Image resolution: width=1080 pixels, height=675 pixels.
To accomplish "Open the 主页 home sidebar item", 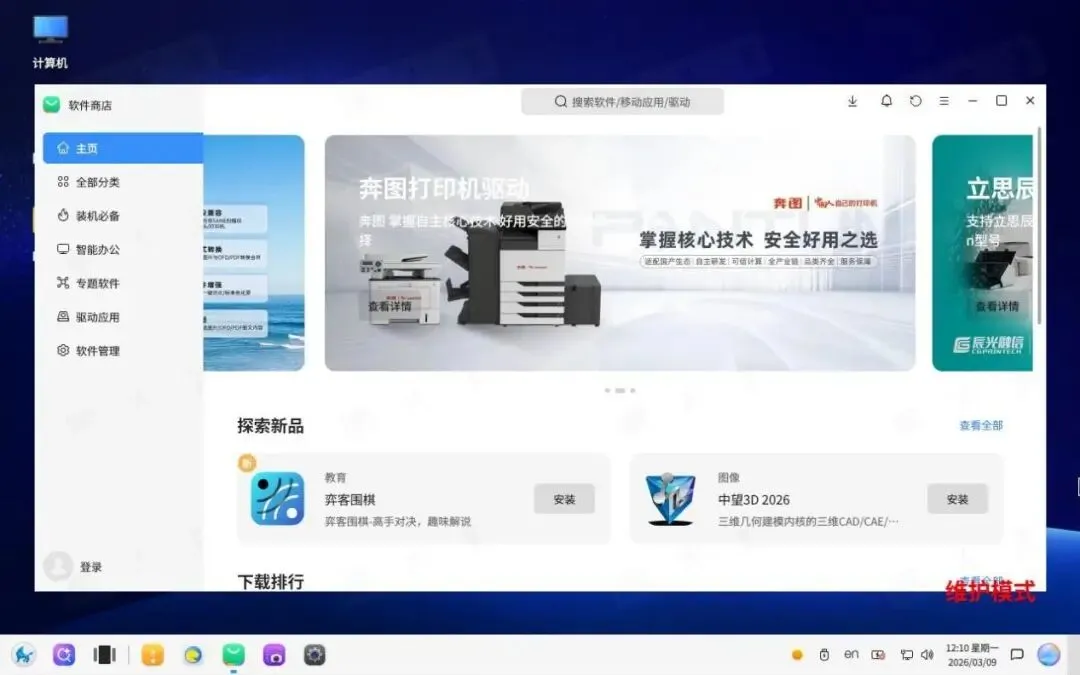I will tap(123, 148).
